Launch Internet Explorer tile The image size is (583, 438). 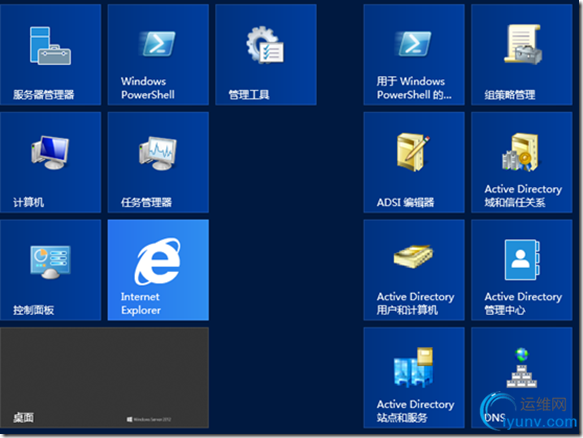pyautogui.click(x=158, y=270)
